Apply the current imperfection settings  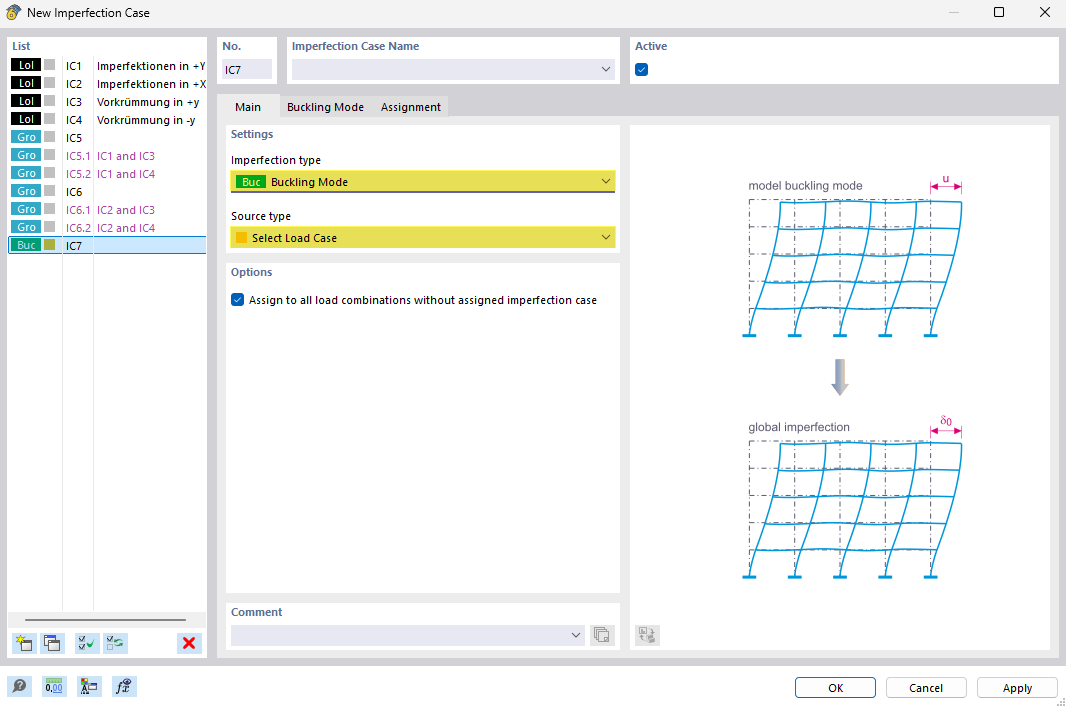tap(1017, 688)
